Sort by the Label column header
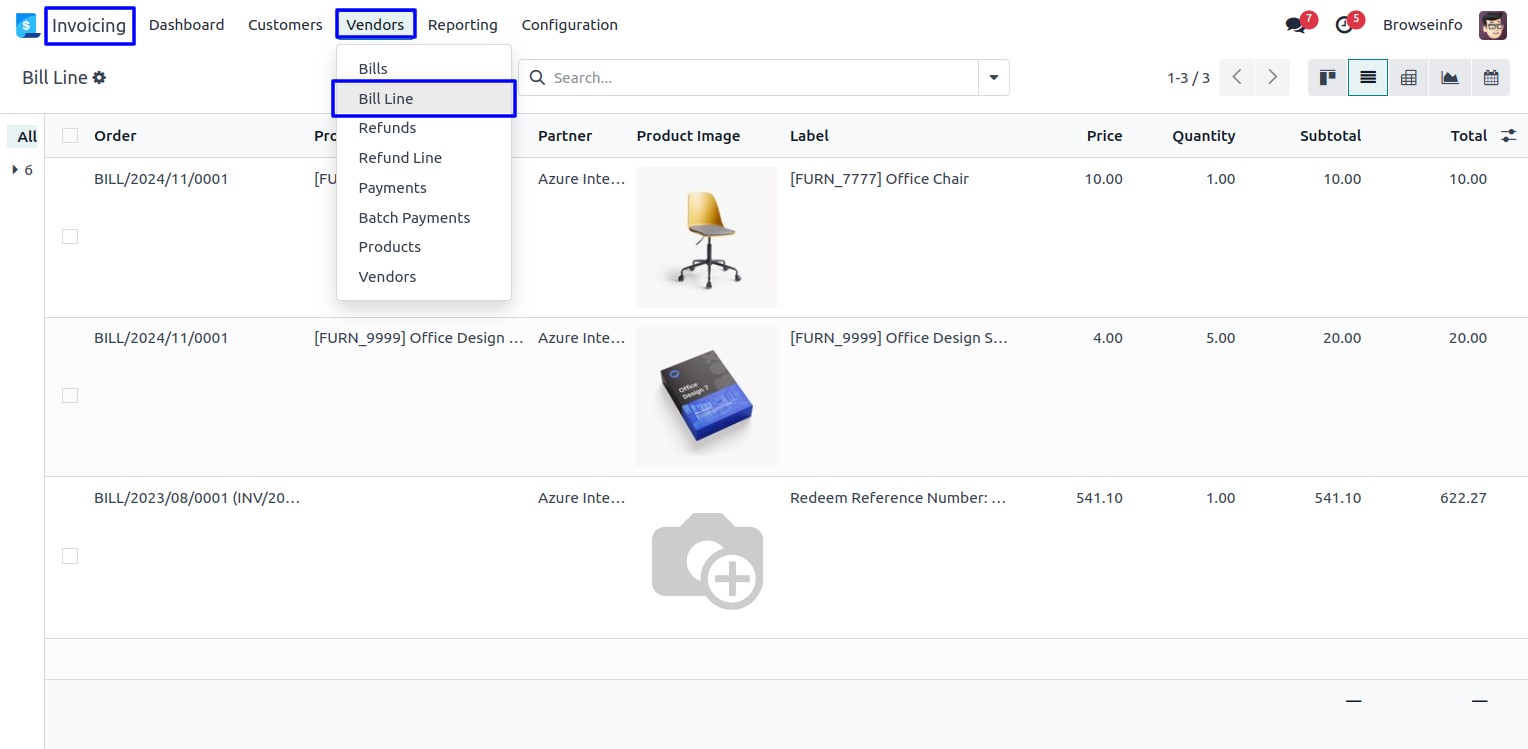The width and height of the screenshot is (1528, 749). (x=809, y=136)
